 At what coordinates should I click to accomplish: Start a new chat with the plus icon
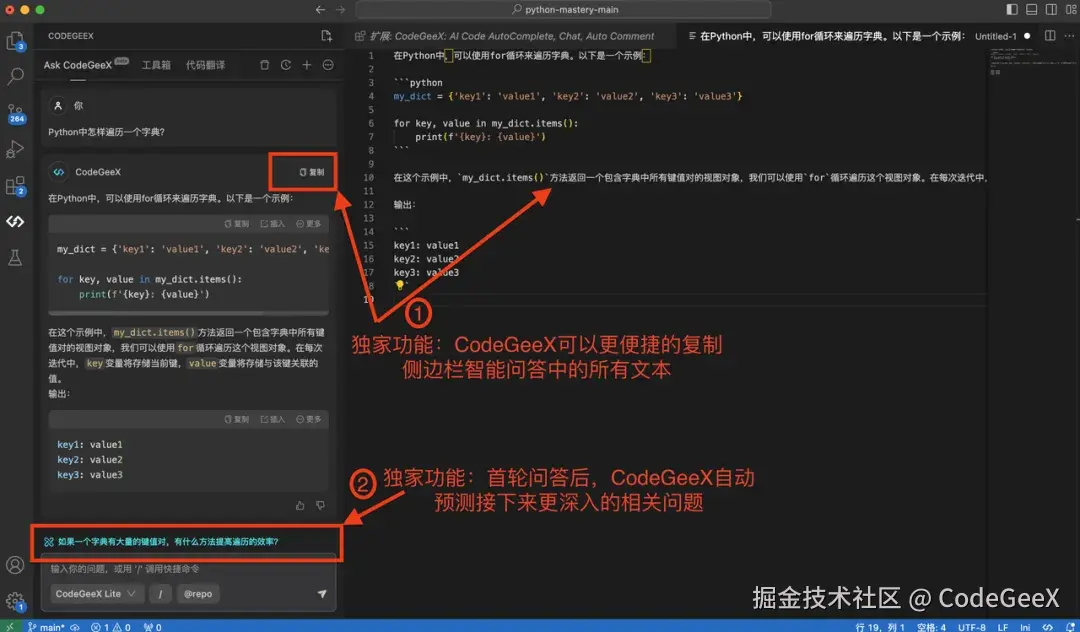click(x=306, y=64)
